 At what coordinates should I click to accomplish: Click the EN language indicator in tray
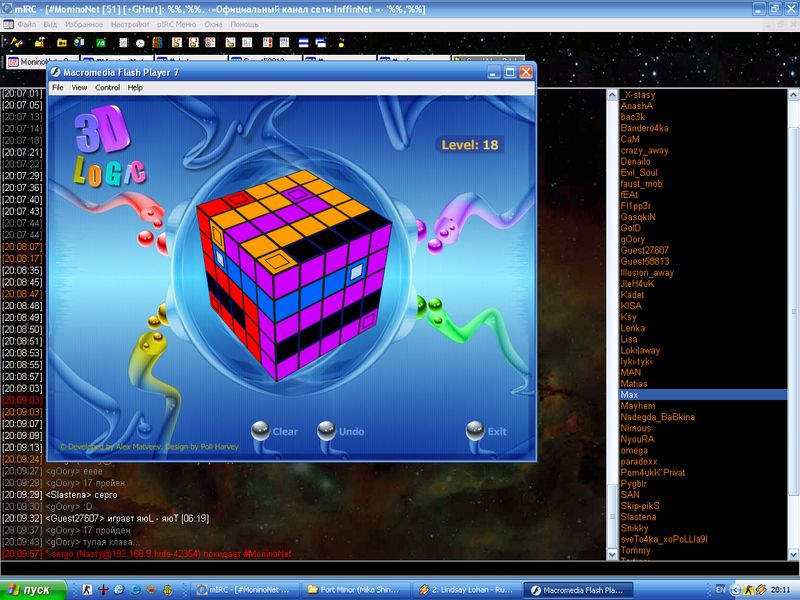tap(720, 589)
